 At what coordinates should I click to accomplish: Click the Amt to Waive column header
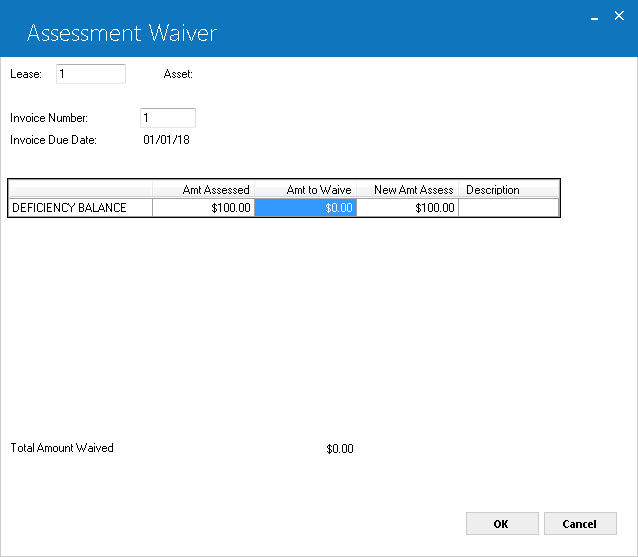click(x=306, y=190)
